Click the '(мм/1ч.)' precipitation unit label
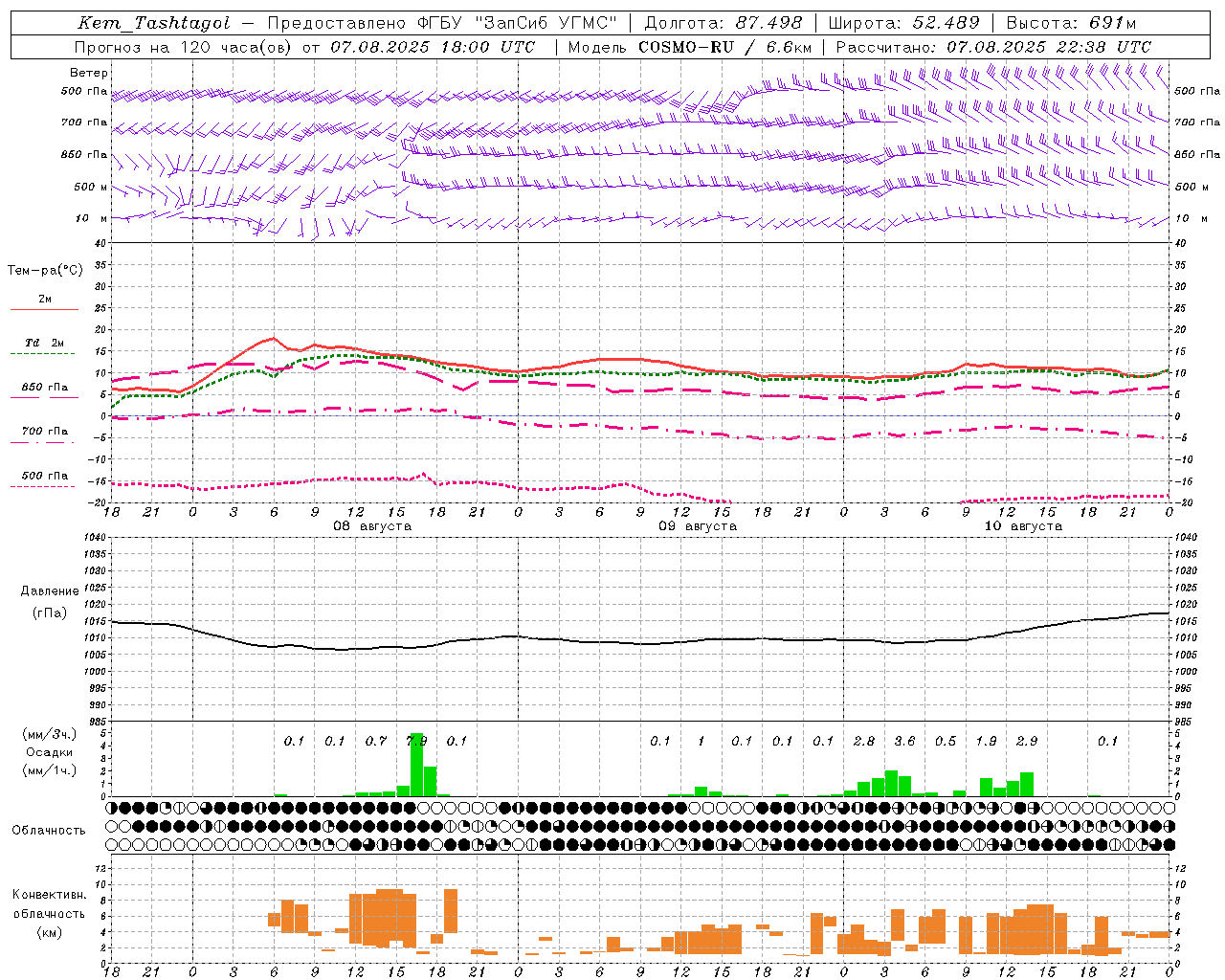Screen dimensions: 1225x980 click(x=49, y=771)
